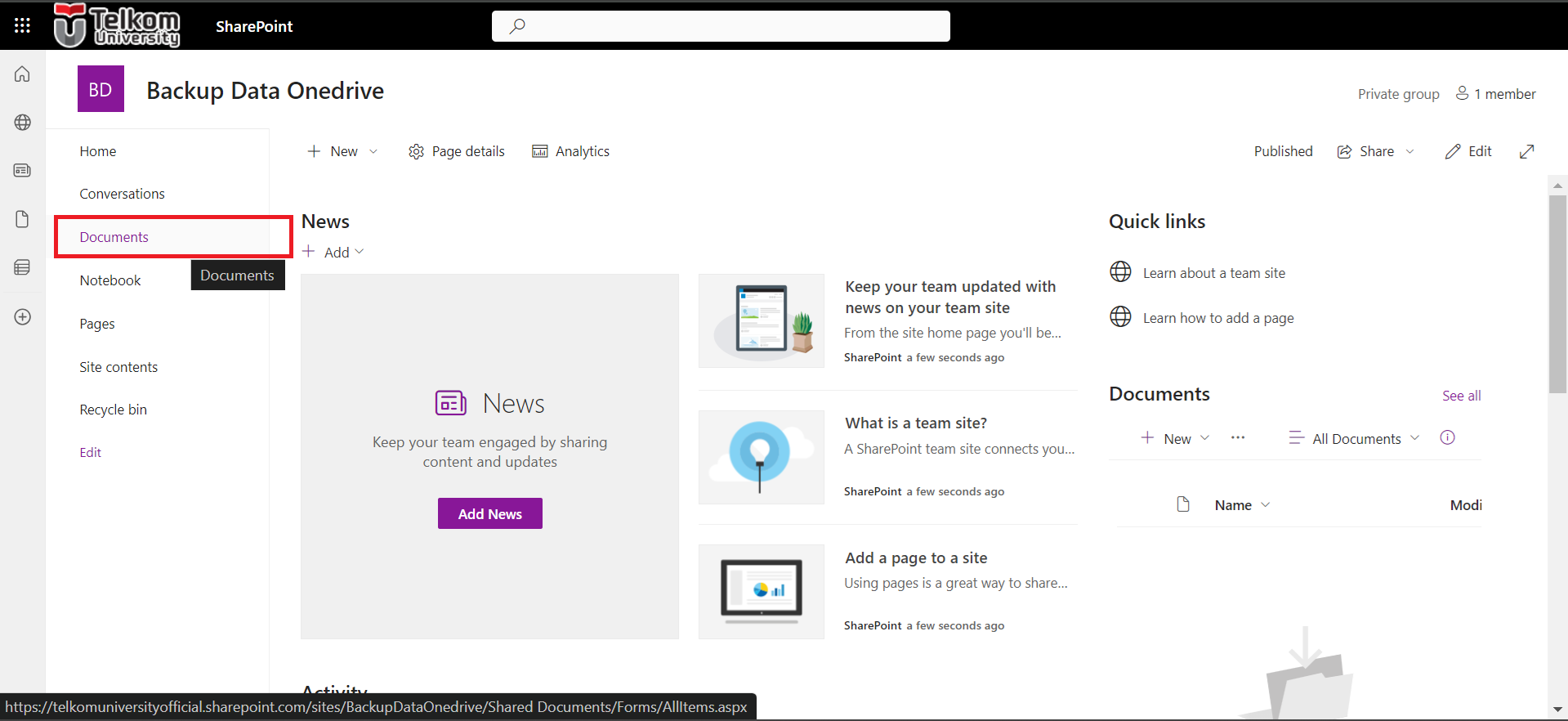The width and height of the screenshot is (1568, 721).
Task: Click the Home icon in left rail
Action: click(x=22, y=74)
